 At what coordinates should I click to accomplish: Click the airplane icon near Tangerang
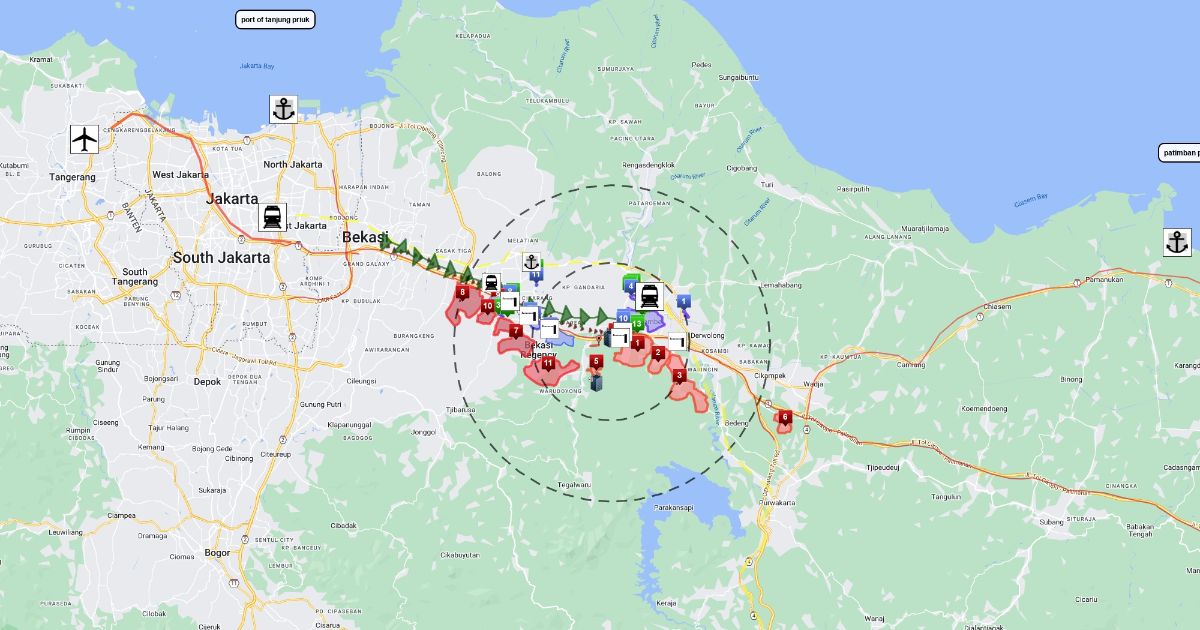pos(85,139)
